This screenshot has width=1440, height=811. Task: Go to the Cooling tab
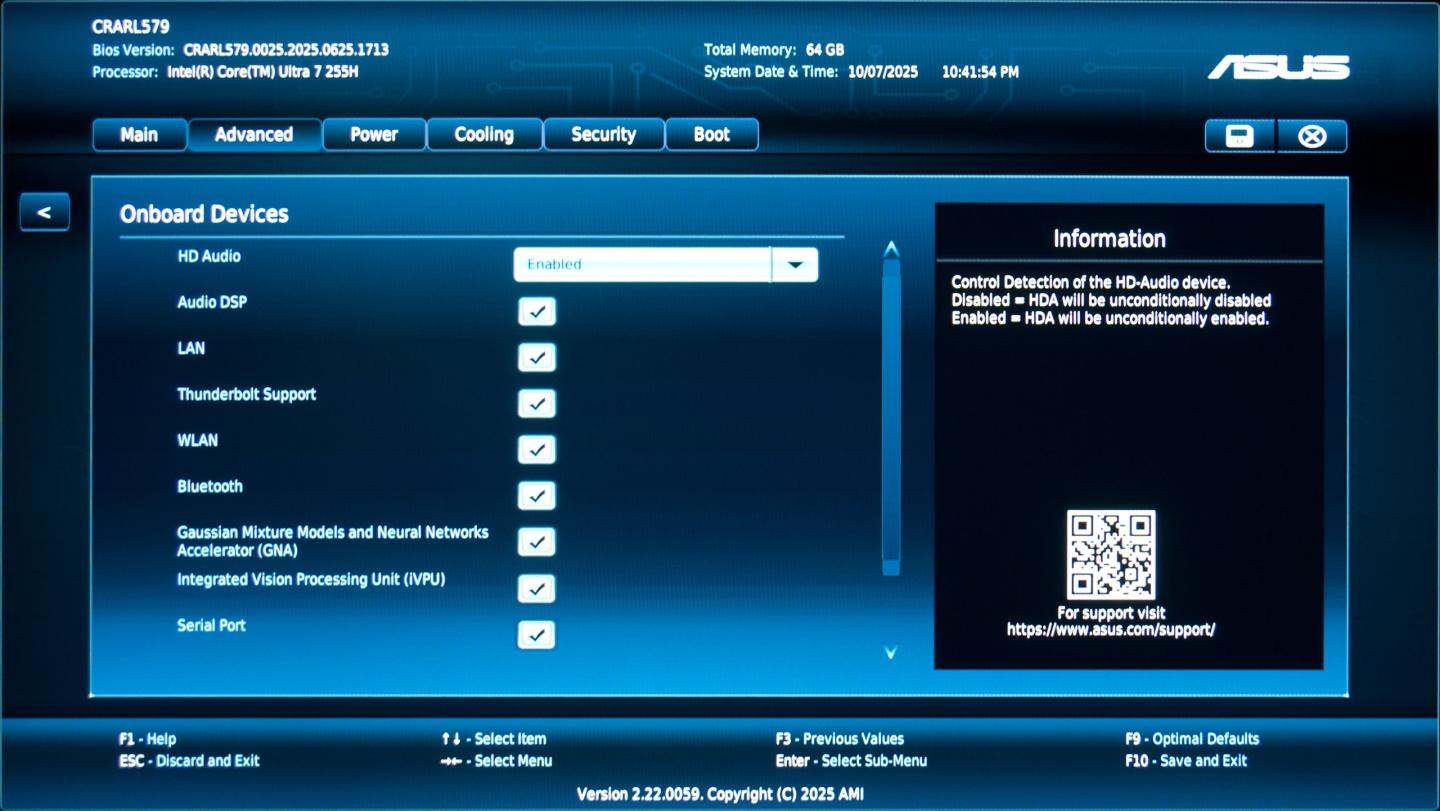coord(484,135)
